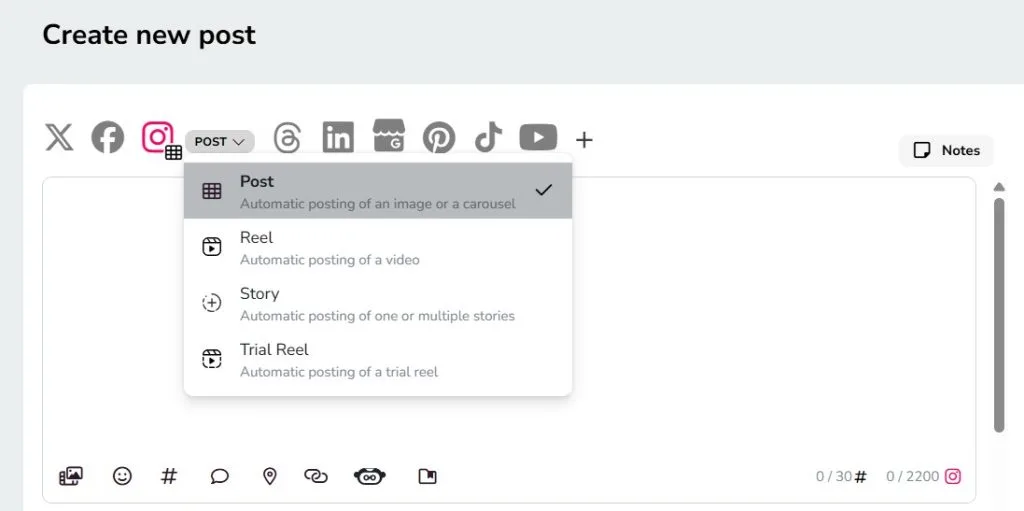Open the Notes panel
1024x511 pixels.
[946, 151]
